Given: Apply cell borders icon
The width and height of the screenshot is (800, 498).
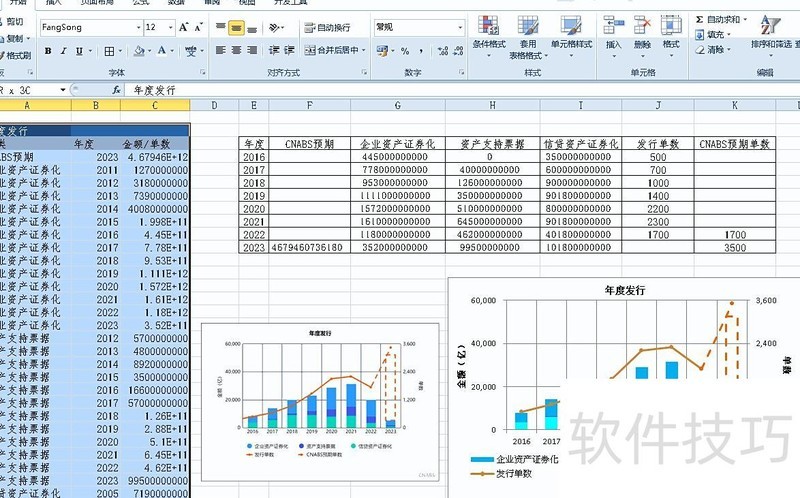Looking at the screenshot, I should pyautogui.click(x=109, y=51).
